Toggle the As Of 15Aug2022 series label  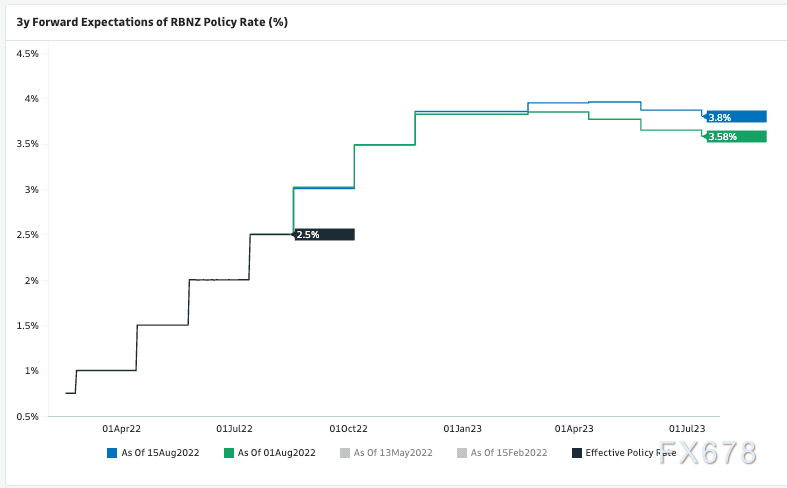160,453
